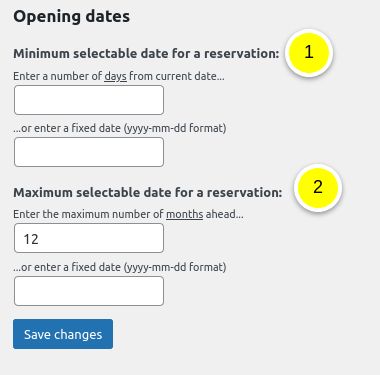Click the underlined word days
Image resolution: width=380 pixels, height=375 pixels.
[115, 76]
